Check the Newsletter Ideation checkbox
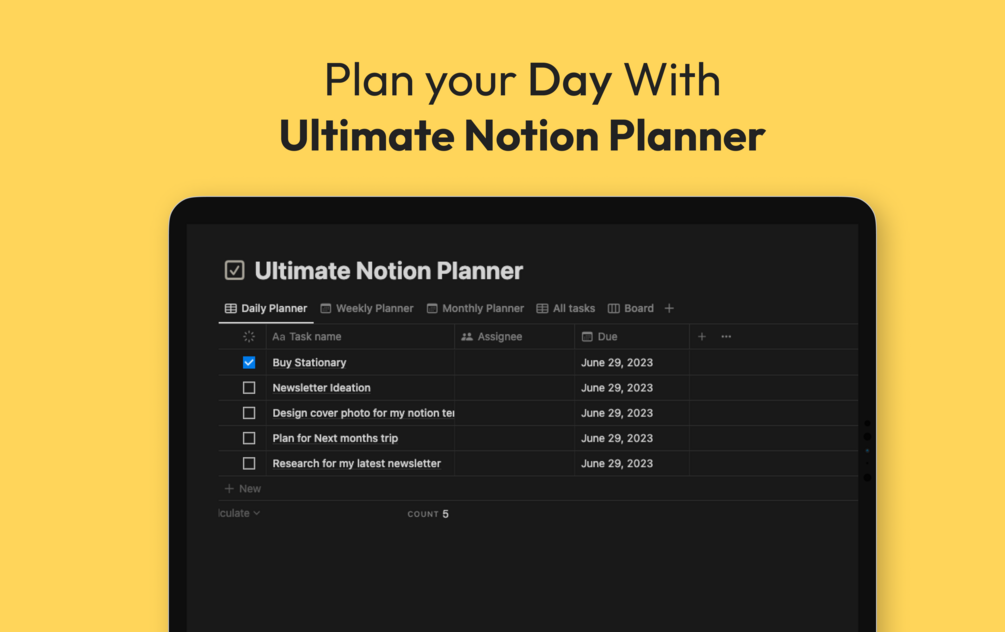This screenshot has width=1005, height=632. pos(249,388)
